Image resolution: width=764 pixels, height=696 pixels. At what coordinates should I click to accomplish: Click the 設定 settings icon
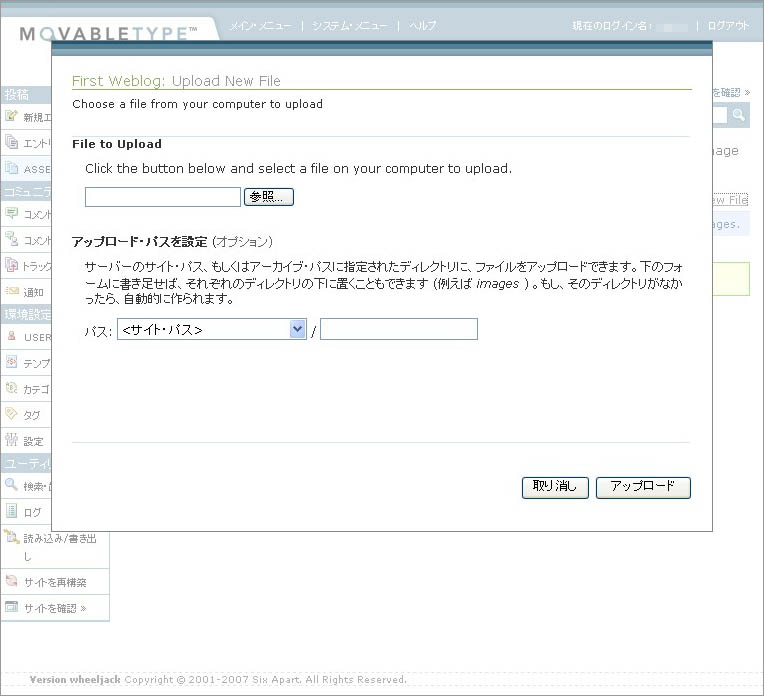click(12, 439)
